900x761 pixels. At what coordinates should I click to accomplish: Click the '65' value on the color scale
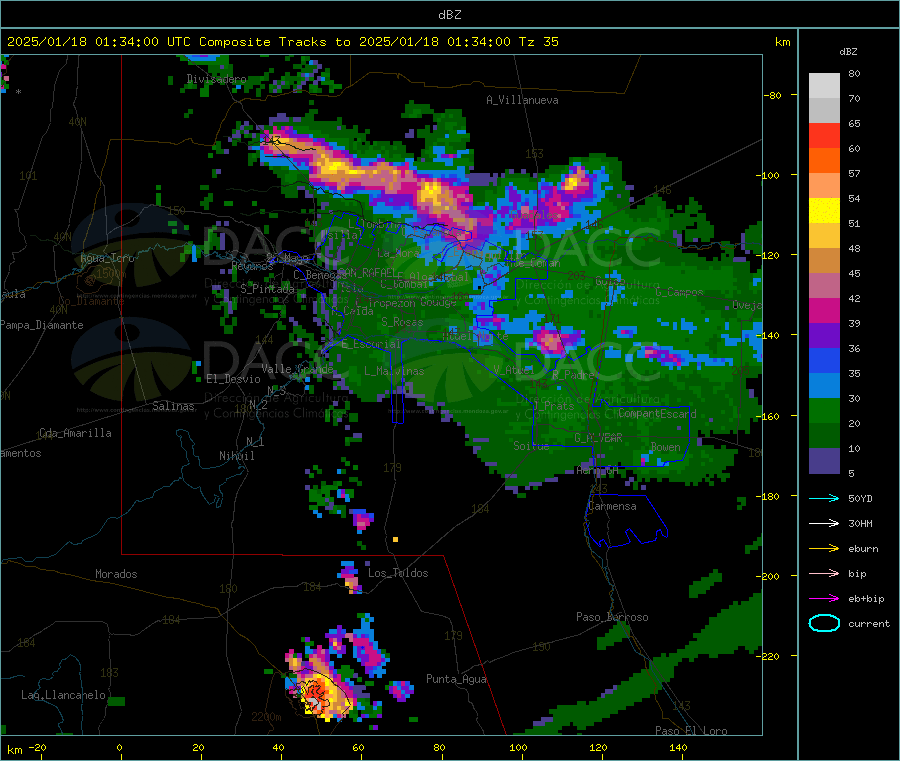point(854,123)
